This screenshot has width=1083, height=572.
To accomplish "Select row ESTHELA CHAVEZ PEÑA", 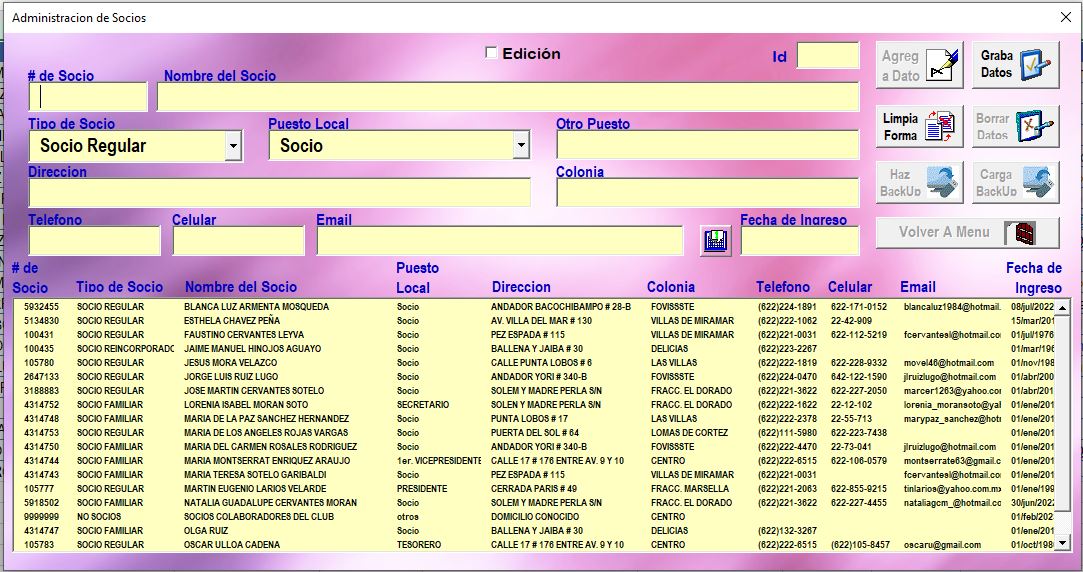I will 535,321.
